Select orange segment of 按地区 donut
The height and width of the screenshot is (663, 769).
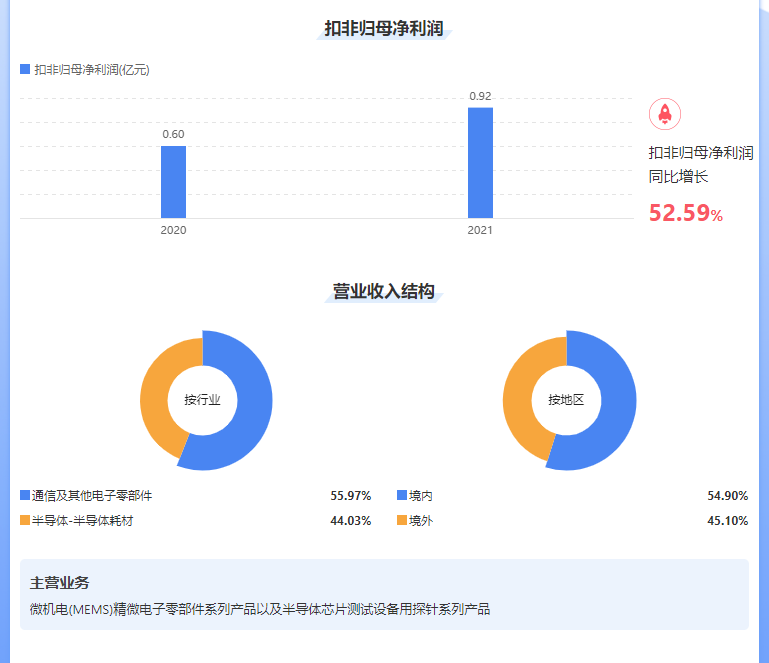[x=521, y=392]
